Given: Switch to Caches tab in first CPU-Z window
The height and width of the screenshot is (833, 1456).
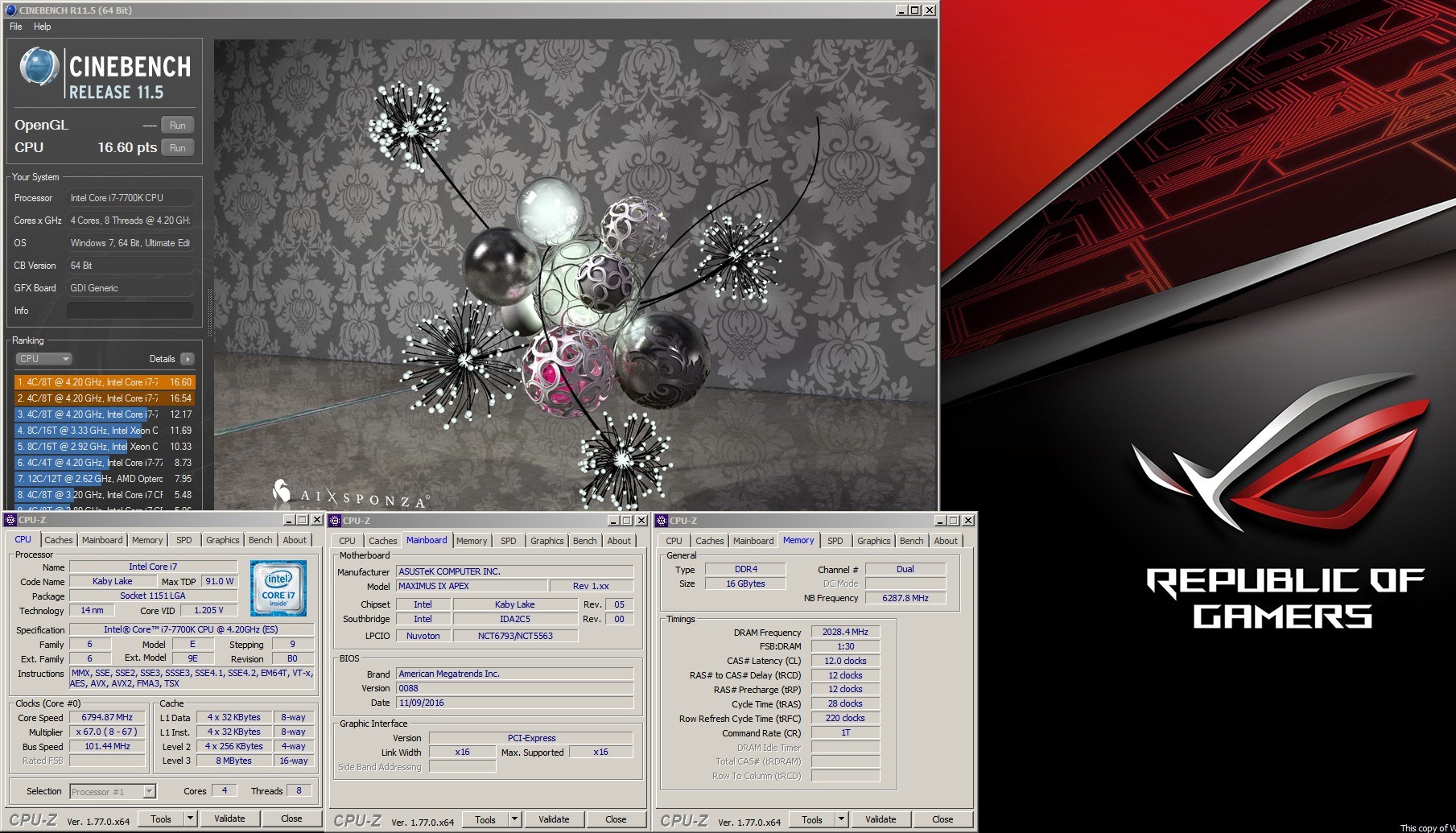Looking at the screenshot, I should [58, 540].
